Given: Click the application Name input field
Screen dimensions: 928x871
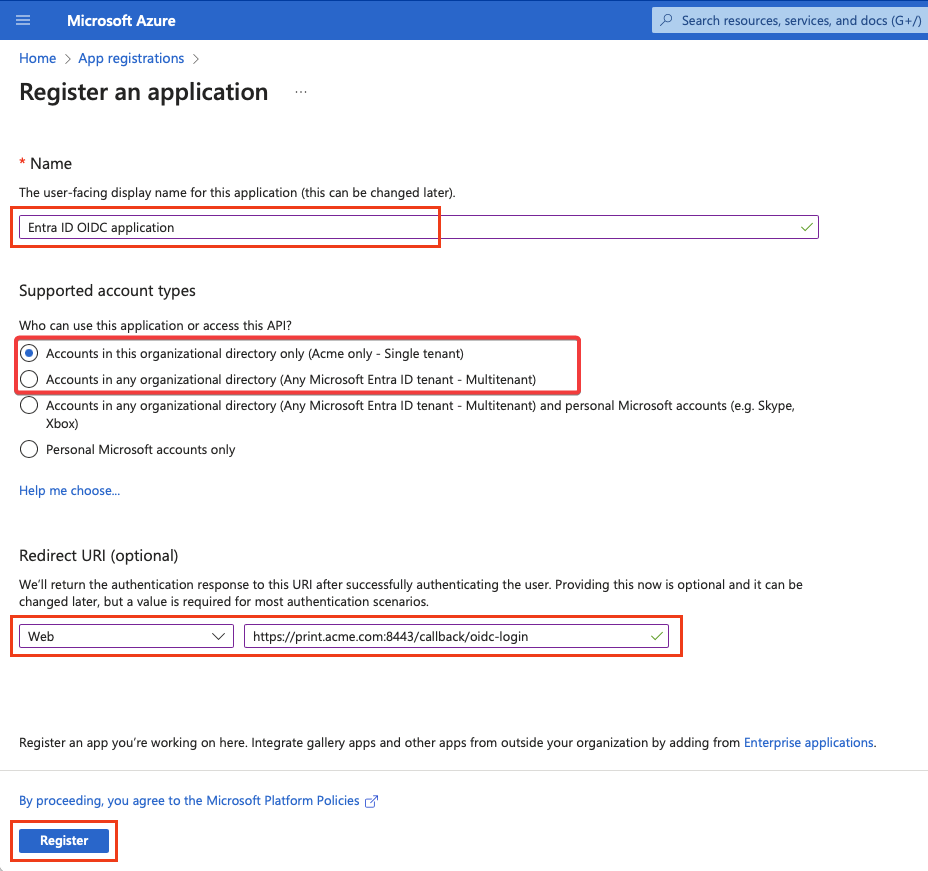Looking at the screenshot, I should [400, 228].
